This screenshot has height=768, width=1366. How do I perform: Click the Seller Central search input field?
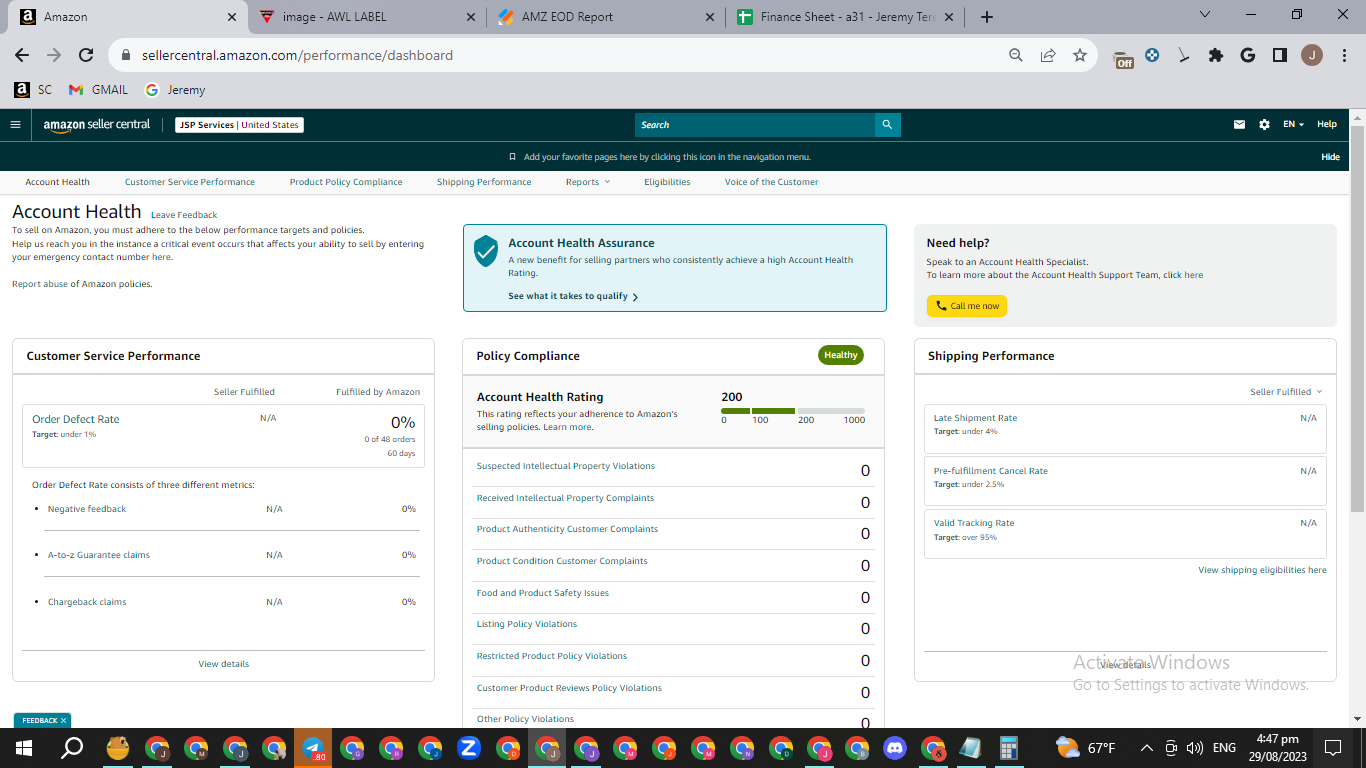point(755,125)
